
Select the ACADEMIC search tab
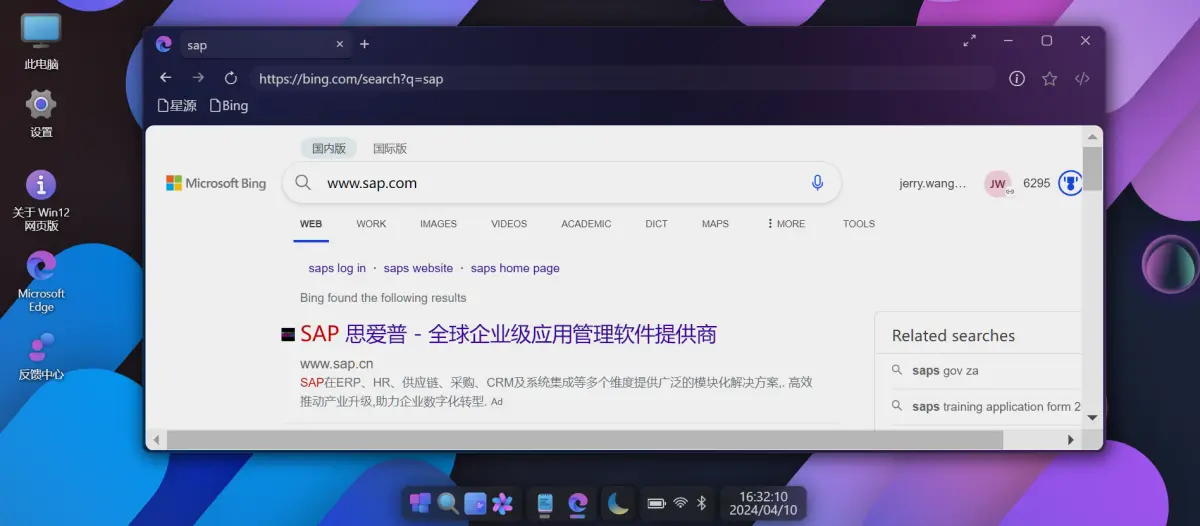tap(586, 224)
